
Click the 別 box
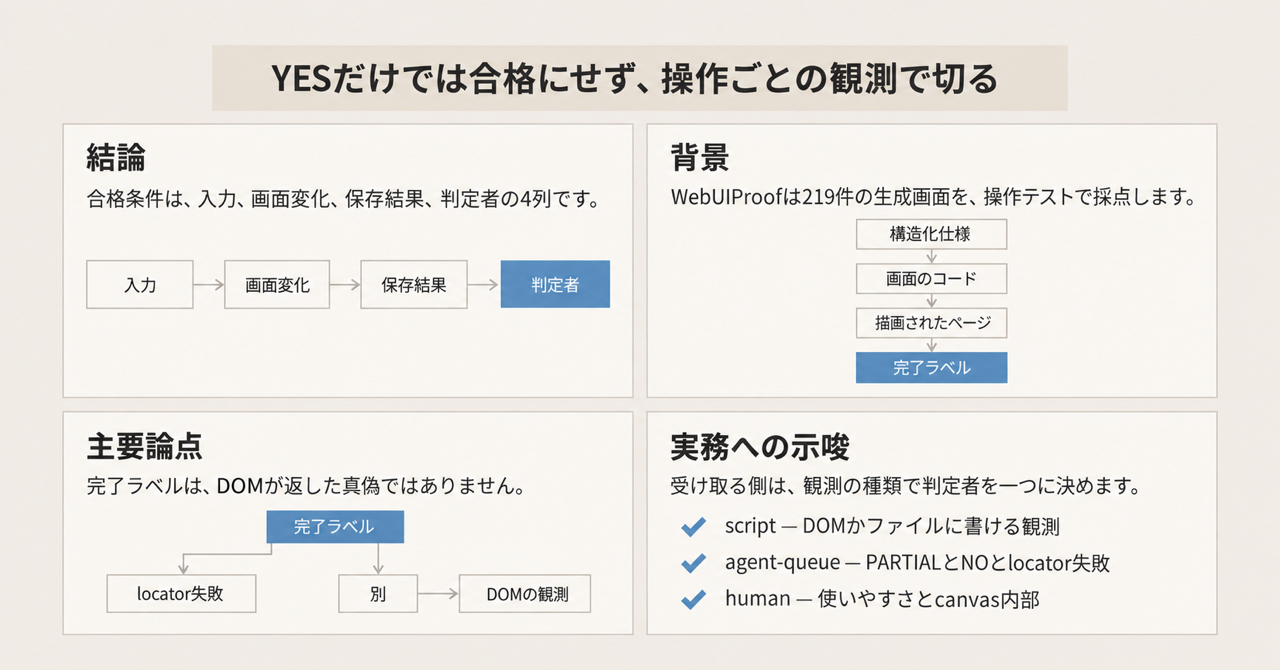[x=376, y=594]
